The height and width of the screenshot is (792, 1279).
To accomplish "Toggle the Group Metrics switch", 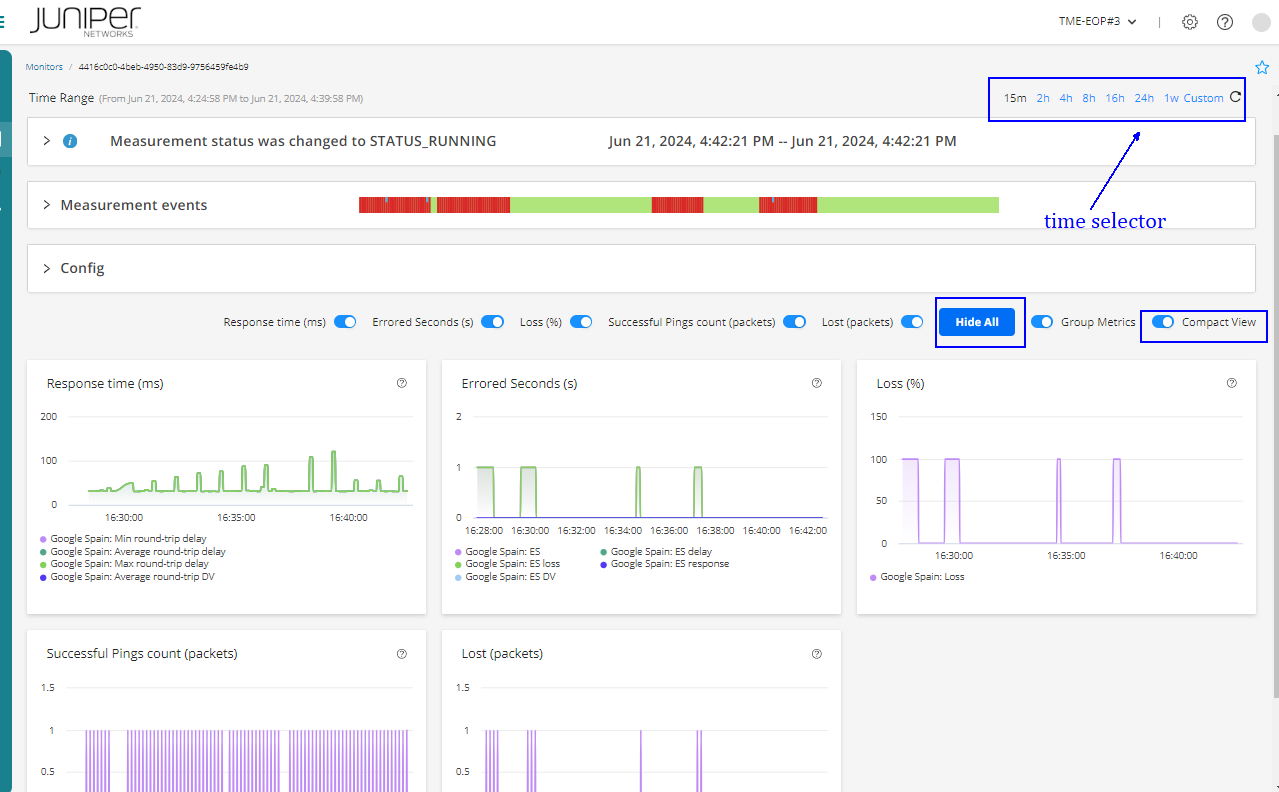I will coord(1042,322).
